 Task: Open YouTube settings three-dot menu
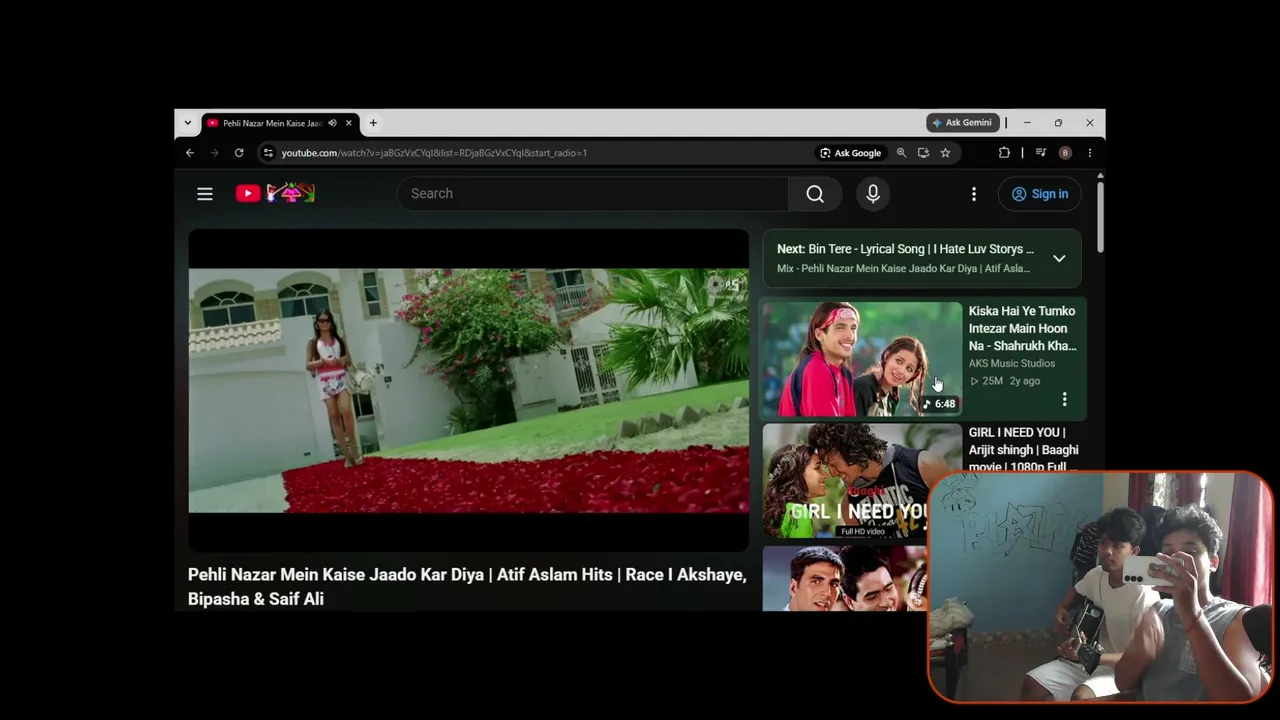974,194
